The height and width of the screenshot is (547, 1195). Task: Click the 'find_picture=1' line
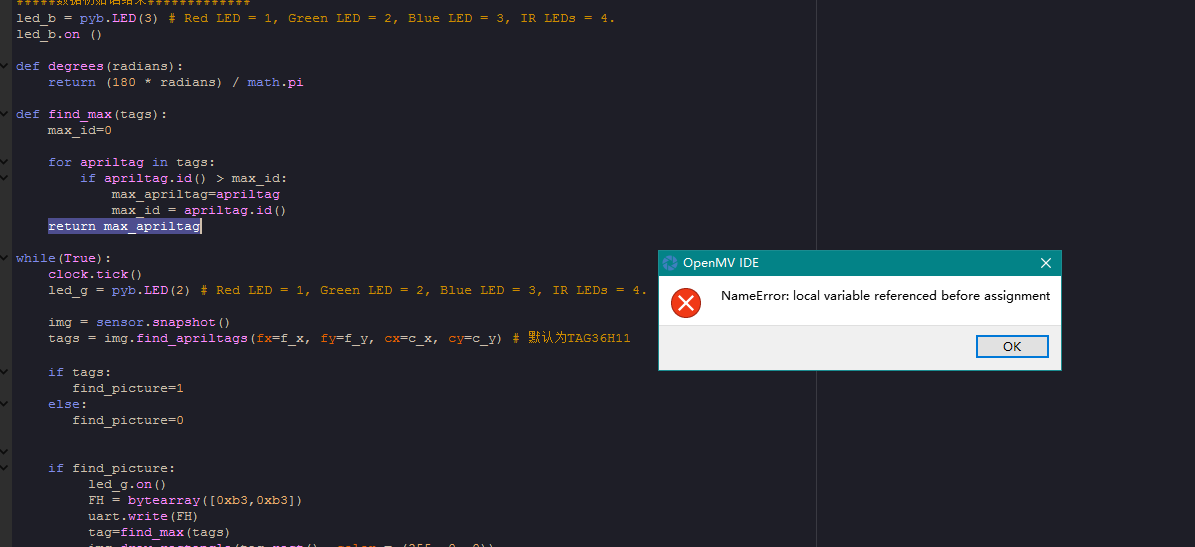click(x=128, y=389)
